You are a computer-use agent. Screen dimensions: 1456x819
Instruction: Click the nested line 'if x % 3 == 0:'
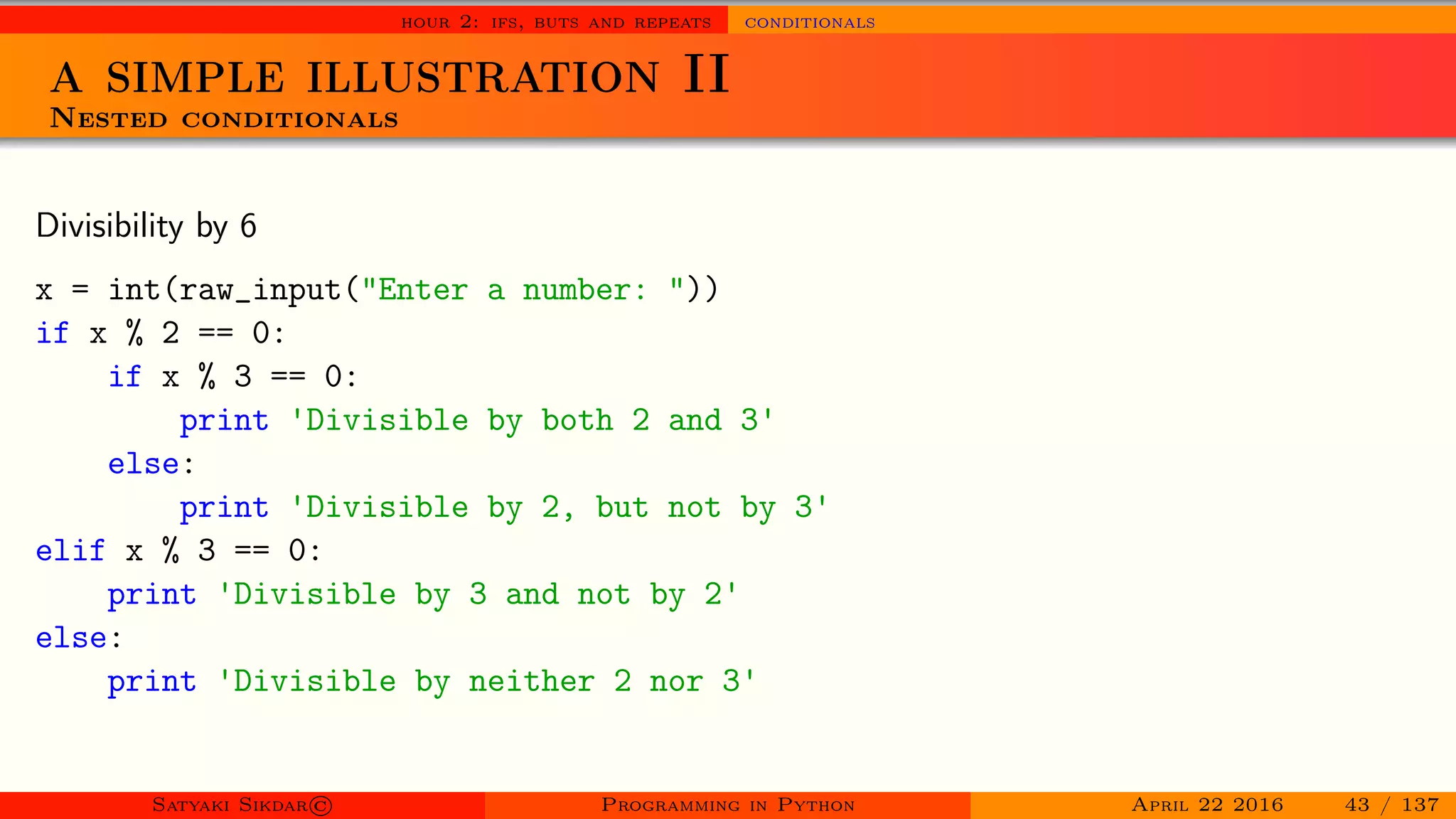click(x=232, y=376)
